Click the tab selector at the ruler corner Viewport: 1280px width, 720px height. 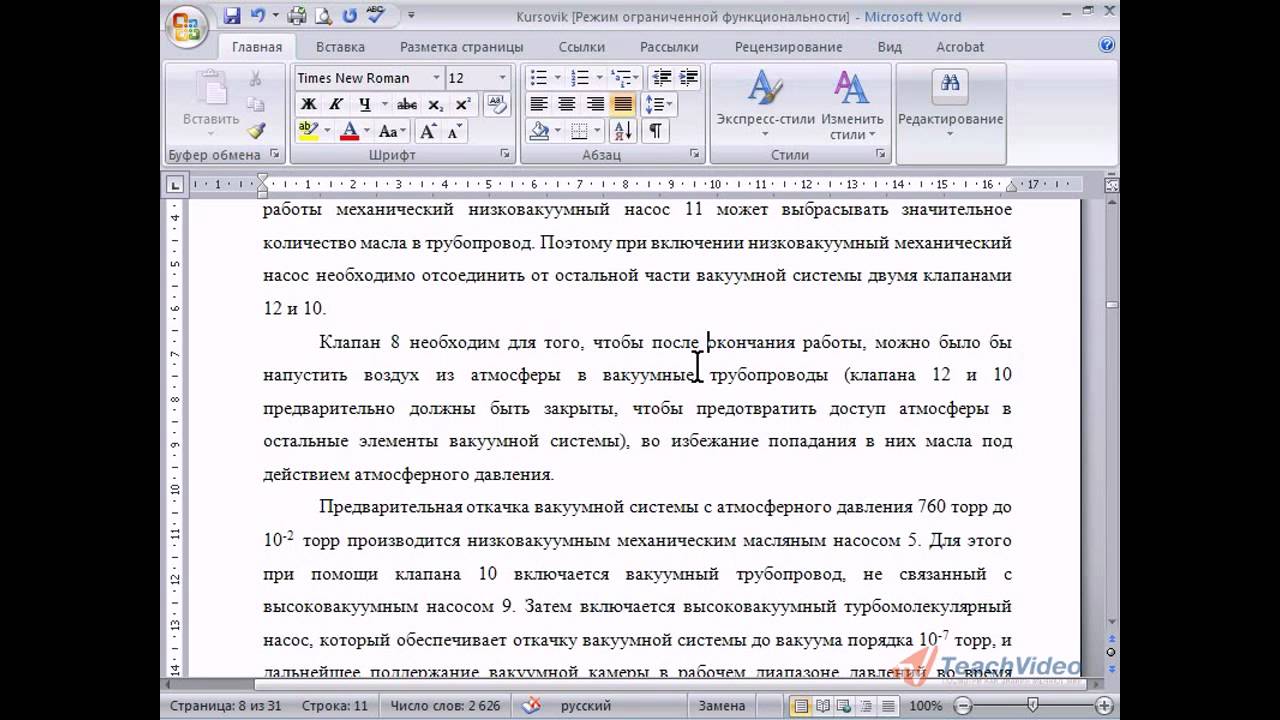[x=175, y=184]
